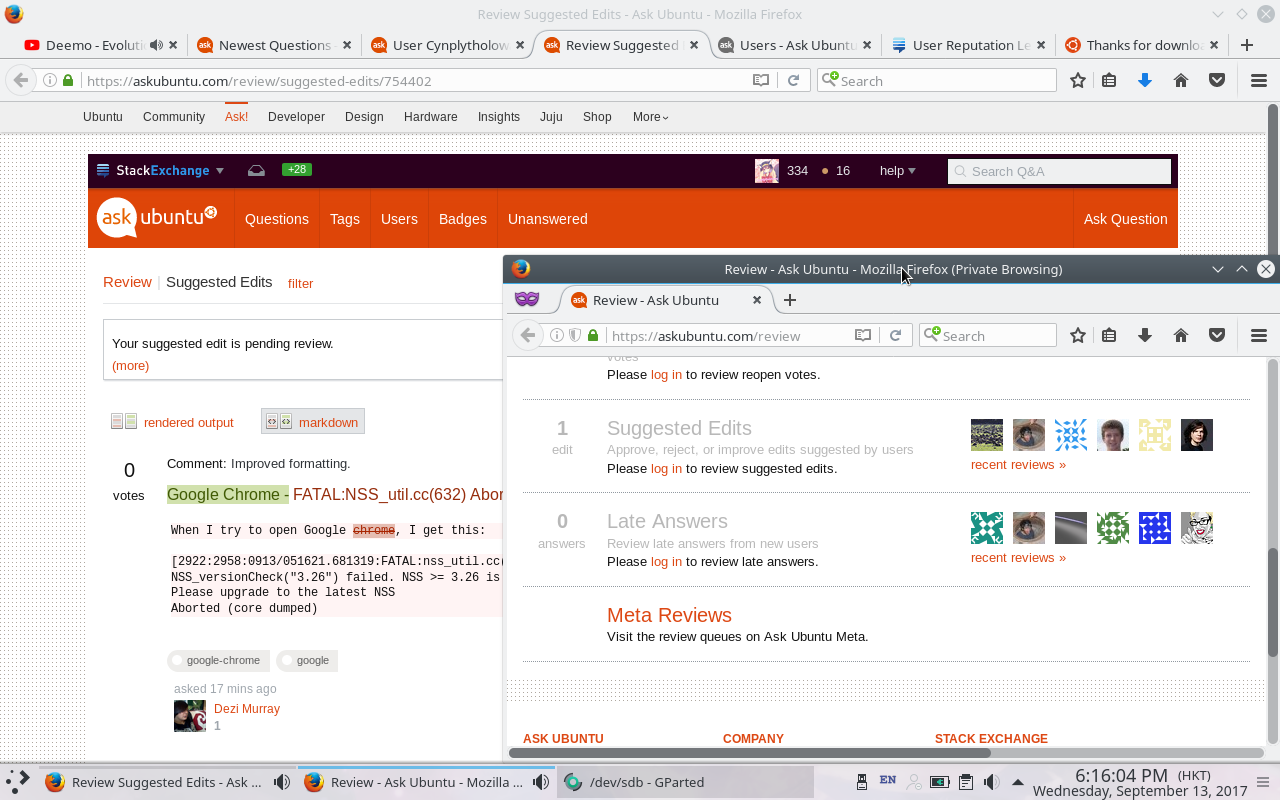Open Unanswered in Ask Ubuntu navigation
The width and height of the screenshot is (1280, 800).
[548, 219]
